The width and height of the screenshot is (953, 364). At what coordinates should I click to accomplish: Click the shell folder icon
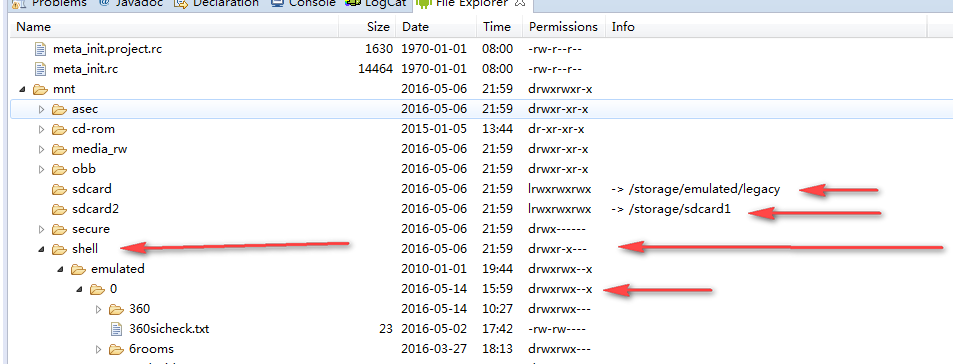59,249
